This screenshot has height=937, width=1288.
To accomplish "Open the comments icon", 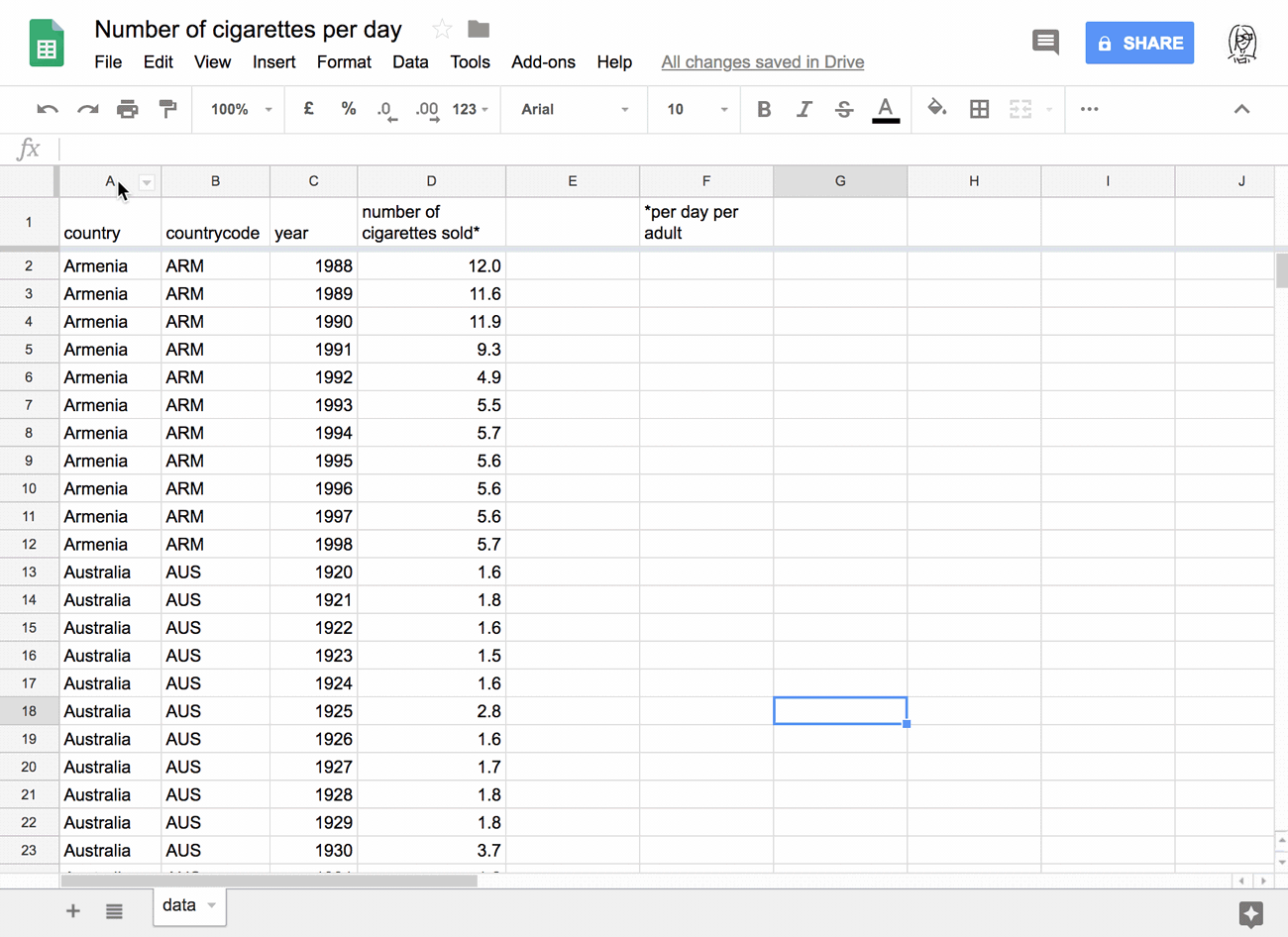I will (1045, 42).
